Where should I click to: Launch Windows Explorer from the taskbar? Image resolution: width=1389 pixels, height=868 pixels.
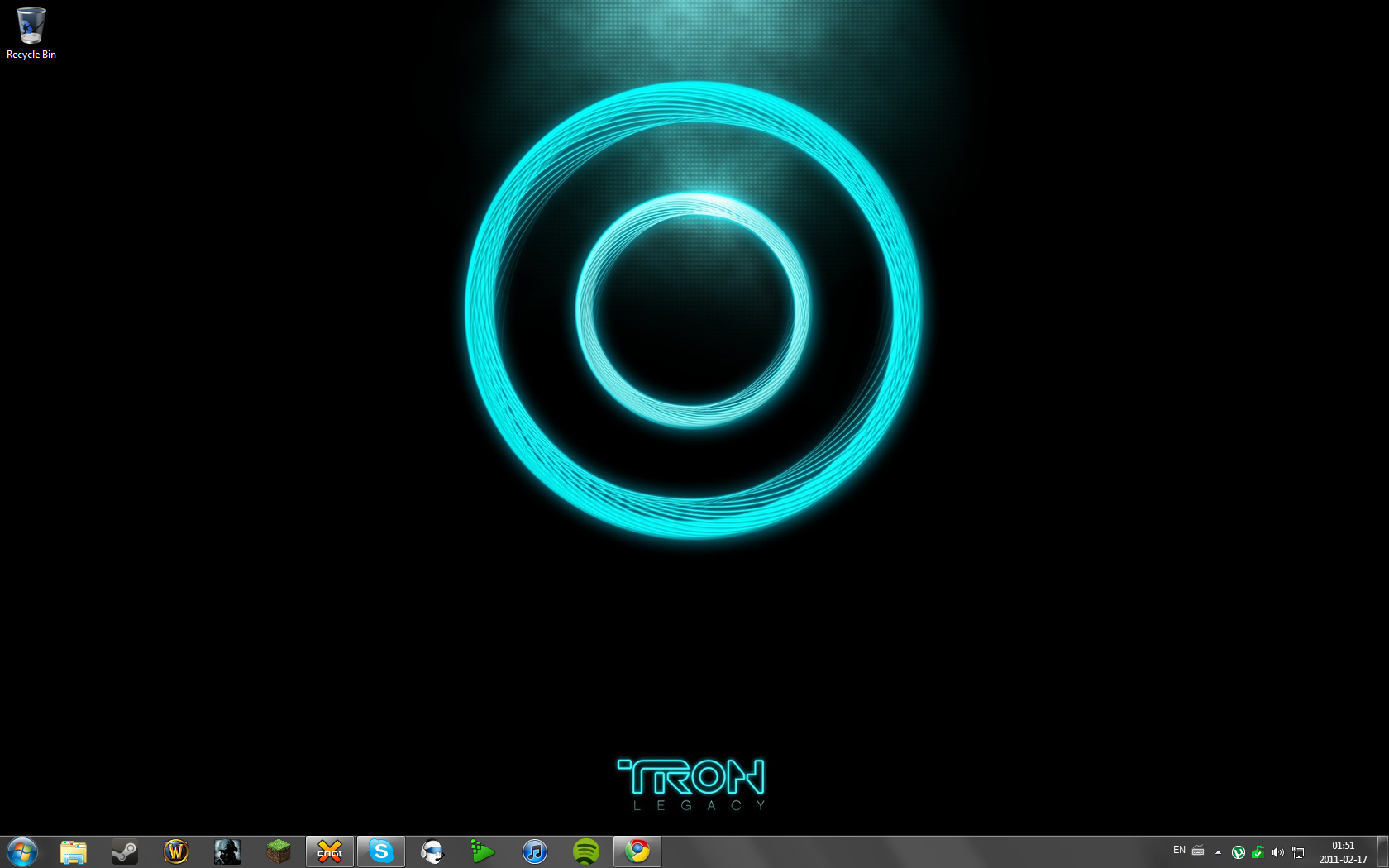[x=74, y=851]
